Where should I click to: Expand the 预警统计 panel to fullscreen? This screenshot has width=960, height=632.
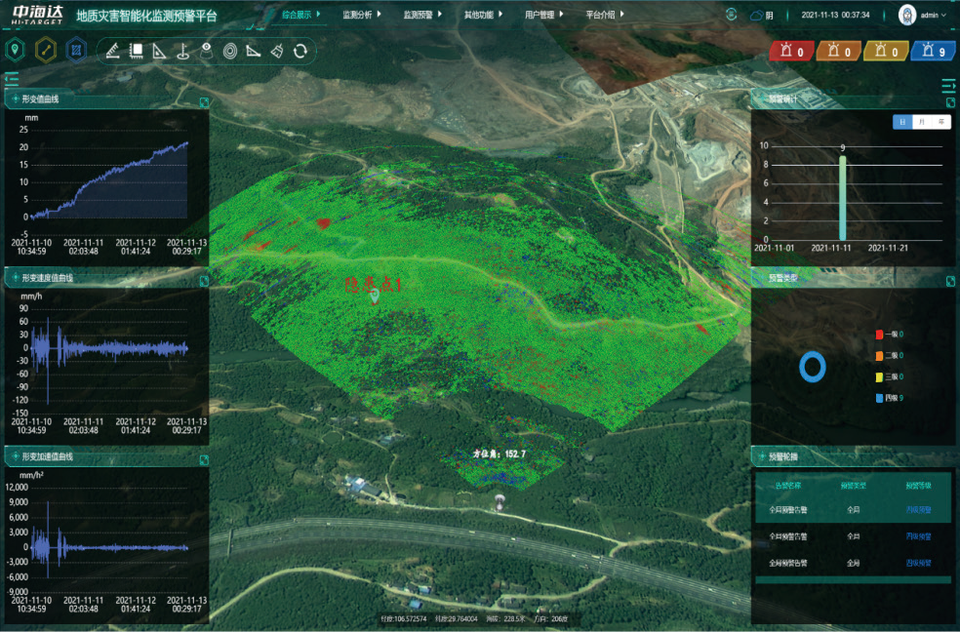[950, 102]
